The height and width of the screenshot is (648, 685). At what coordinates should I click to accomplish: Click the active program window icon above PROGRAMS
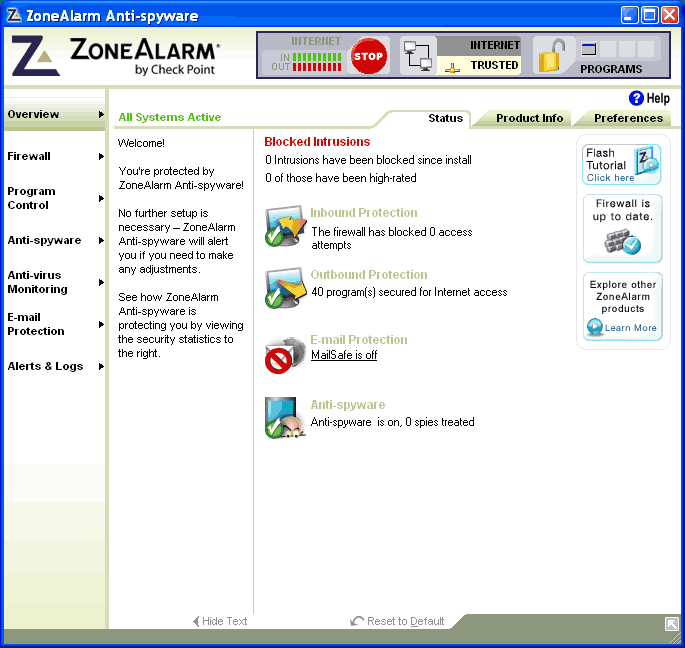(588, 49)
